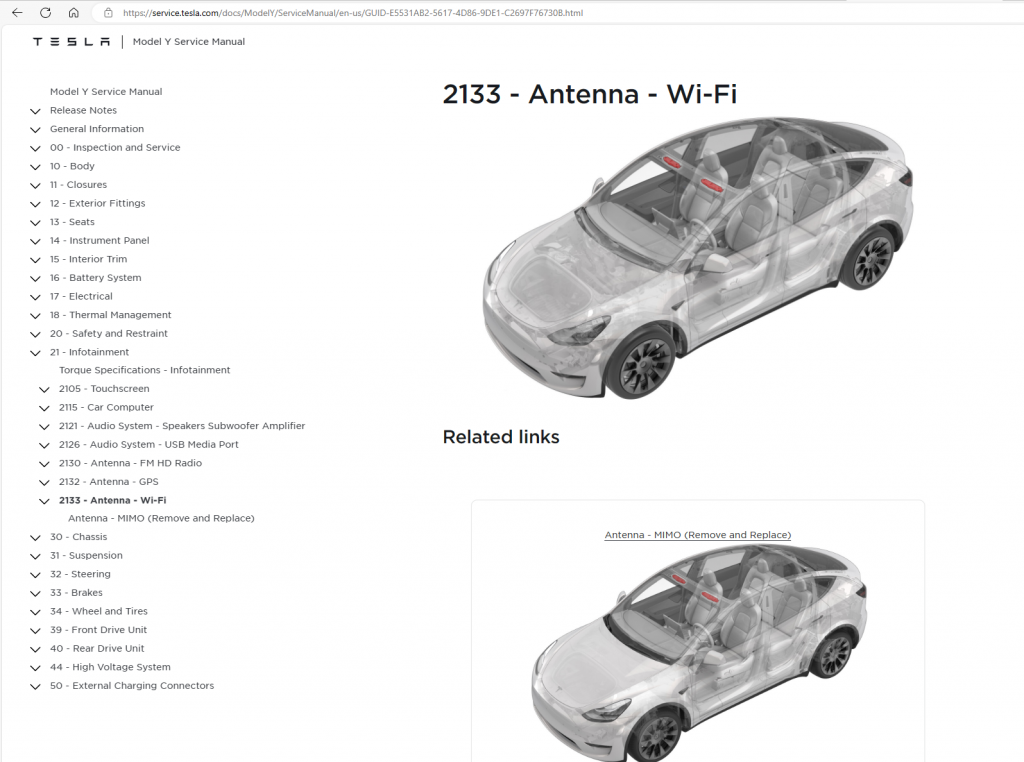Open 21 - Infotainment label
The width and height of the screenshot is (1024, 762).
pos(89,352)
